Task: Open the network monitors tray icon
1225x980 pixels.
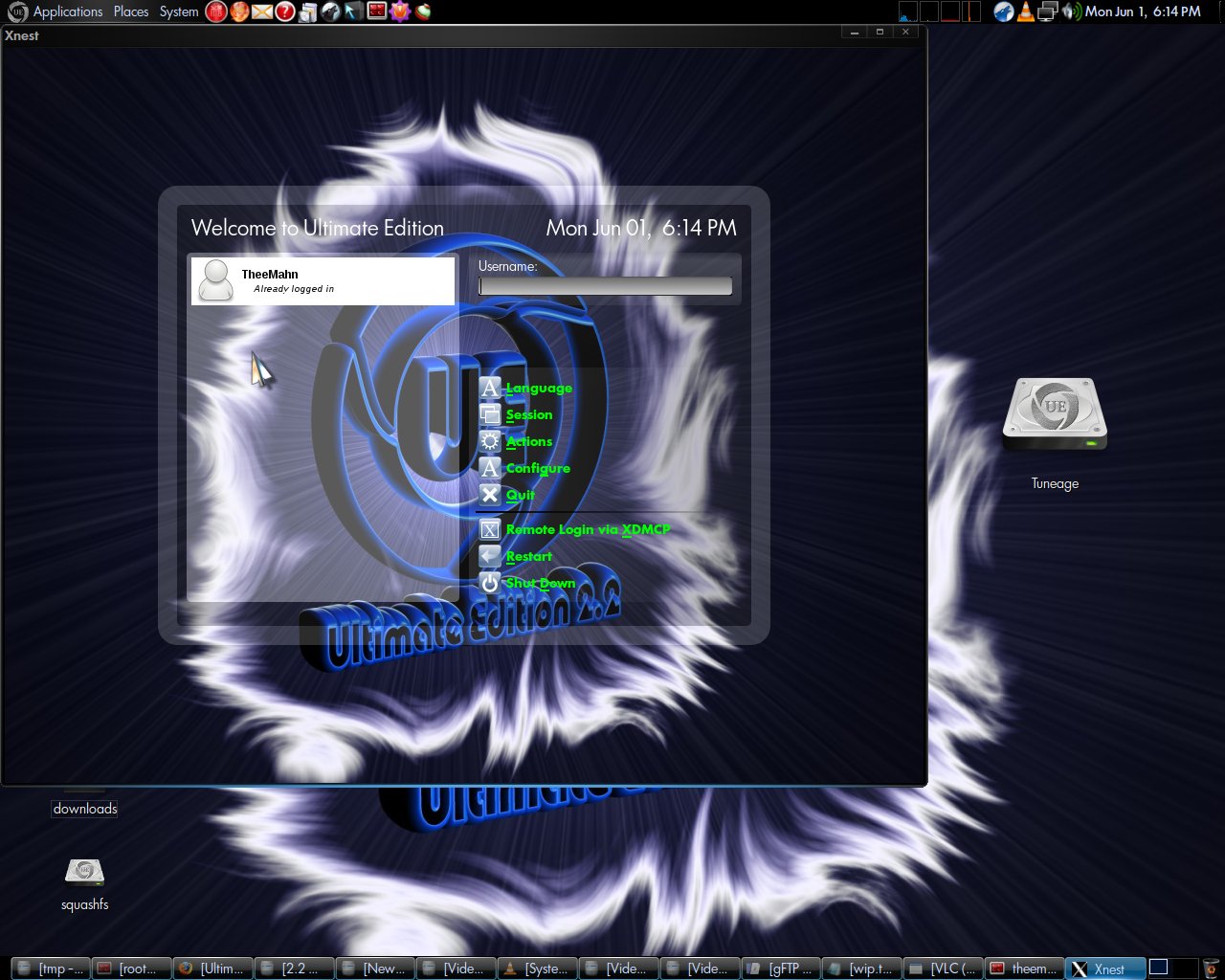Action: click(1048, 11)
